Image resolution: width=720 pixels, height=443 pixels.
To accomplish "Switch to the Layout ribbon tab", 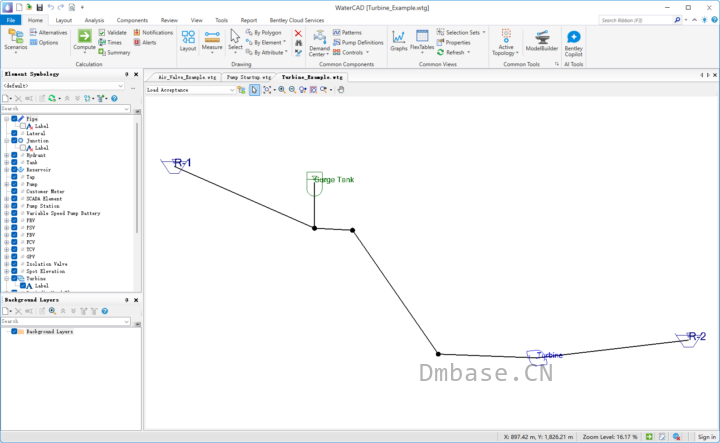I will coord(63,20).
